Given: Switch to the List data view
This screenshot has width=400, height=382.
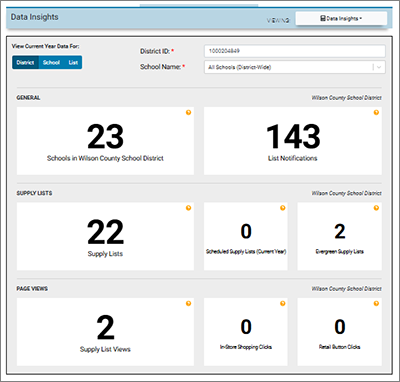Looking at the screenshot, I should click(x=73, y=62).
